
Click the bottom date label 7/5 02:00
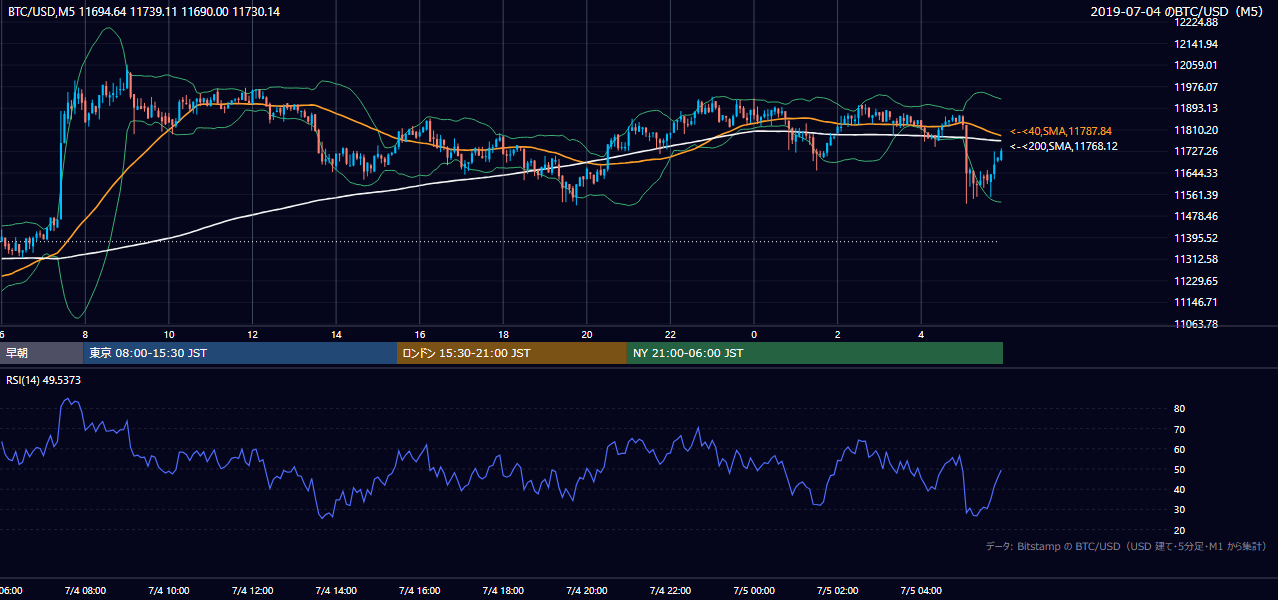click(838, 591)
